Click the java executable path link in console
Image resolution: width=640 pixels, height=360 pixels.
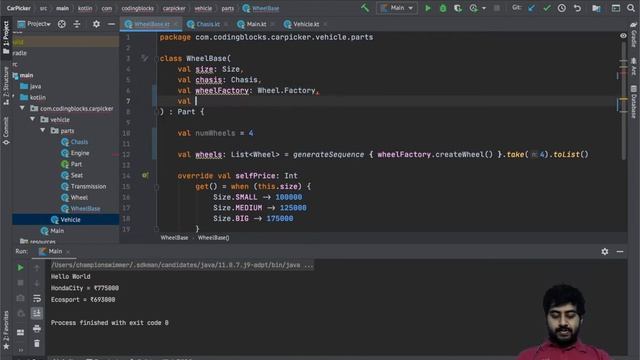coord(182,265)
